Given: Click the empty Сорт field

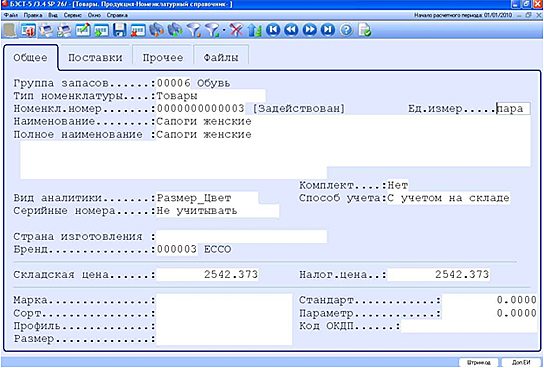Looking at the screenshot, I should (x=224, y=313).
